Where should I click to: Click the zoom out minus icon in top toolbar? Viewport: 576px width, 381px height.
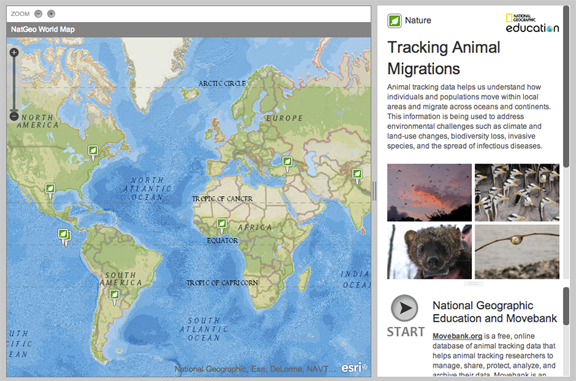(38, 14)
